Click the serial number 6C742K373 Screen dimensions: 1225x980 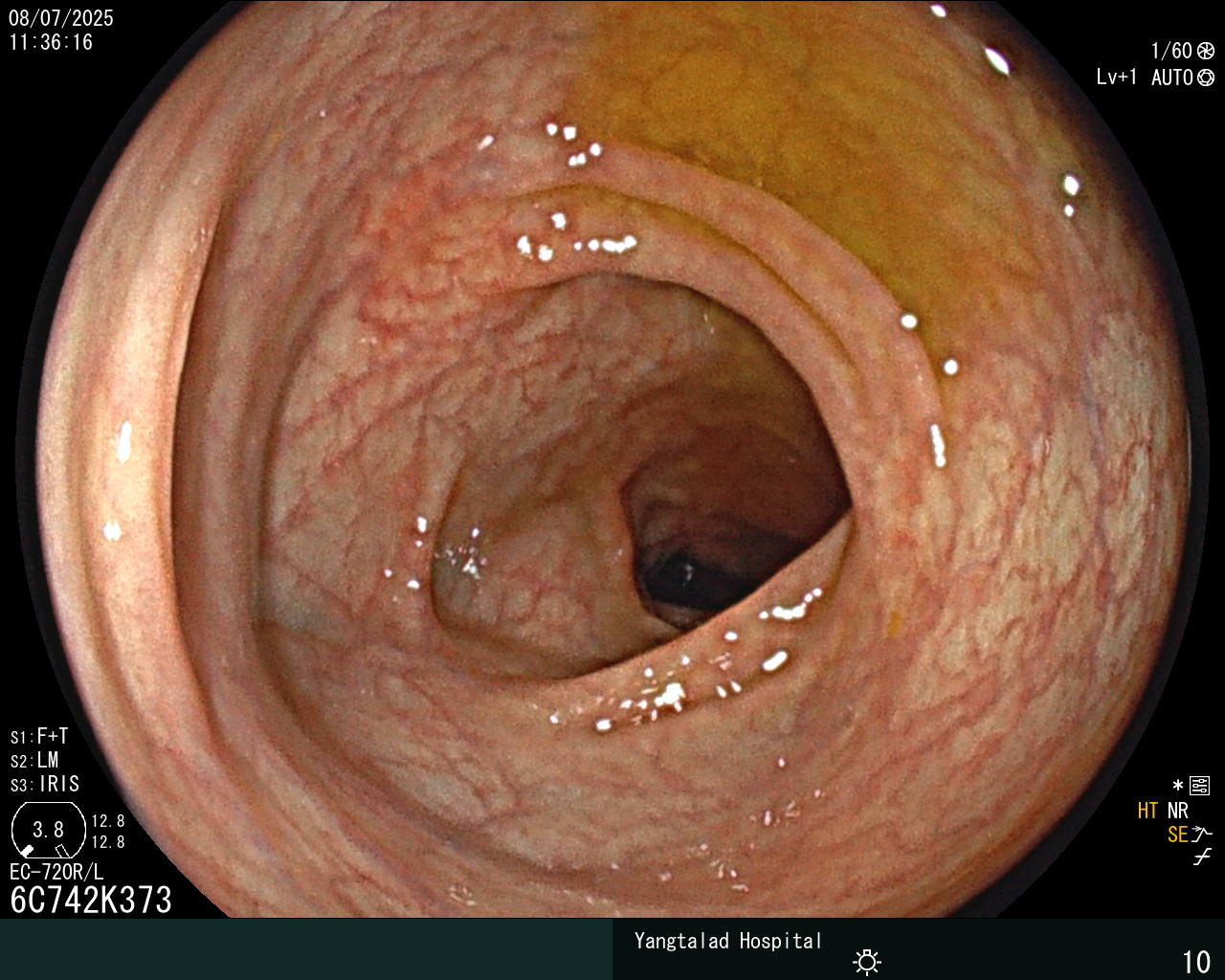(91, 900)
